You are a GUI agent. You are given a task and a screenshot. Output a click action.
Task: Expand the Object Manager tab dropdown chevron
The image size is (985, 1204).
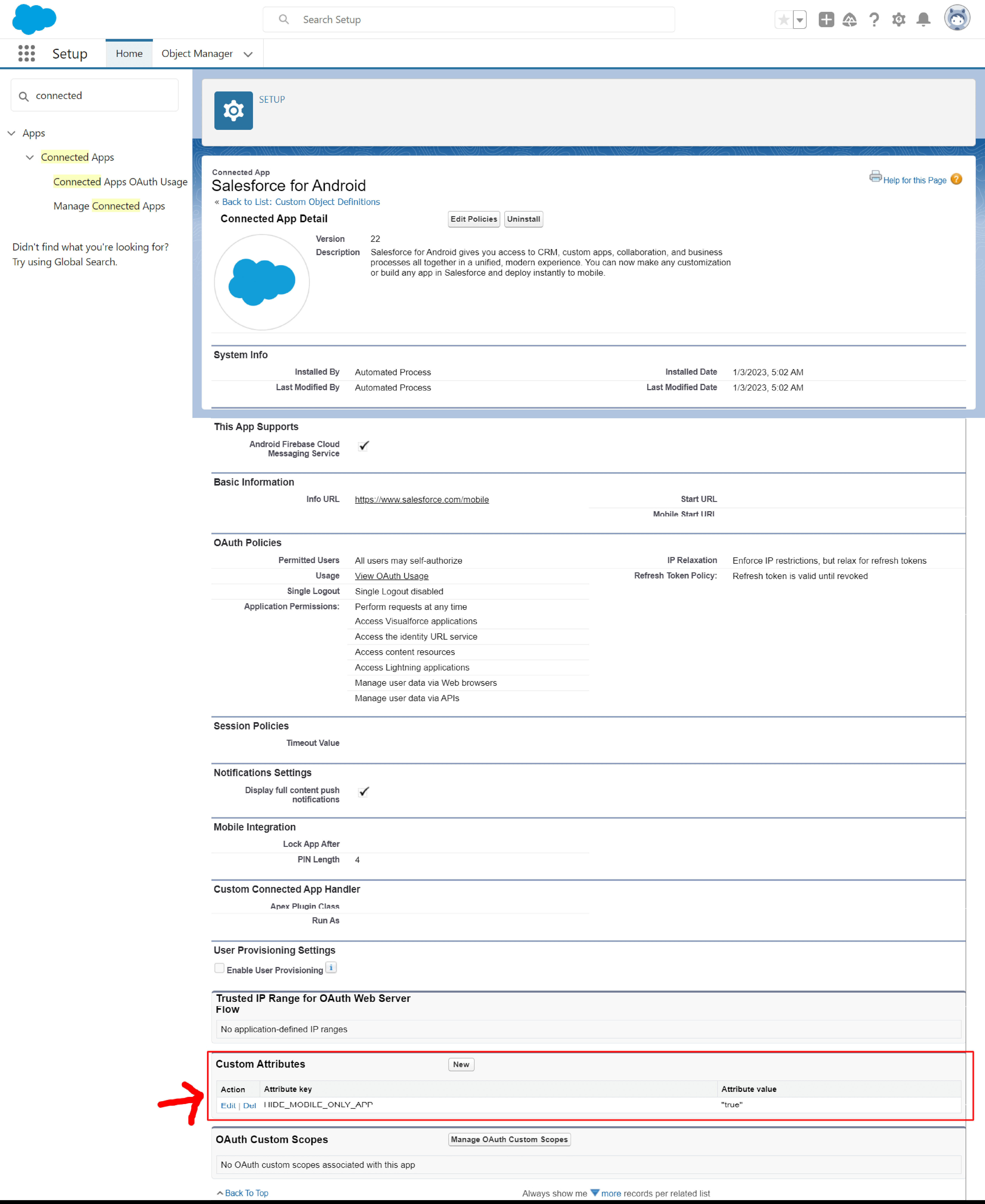tap(248, 55)
